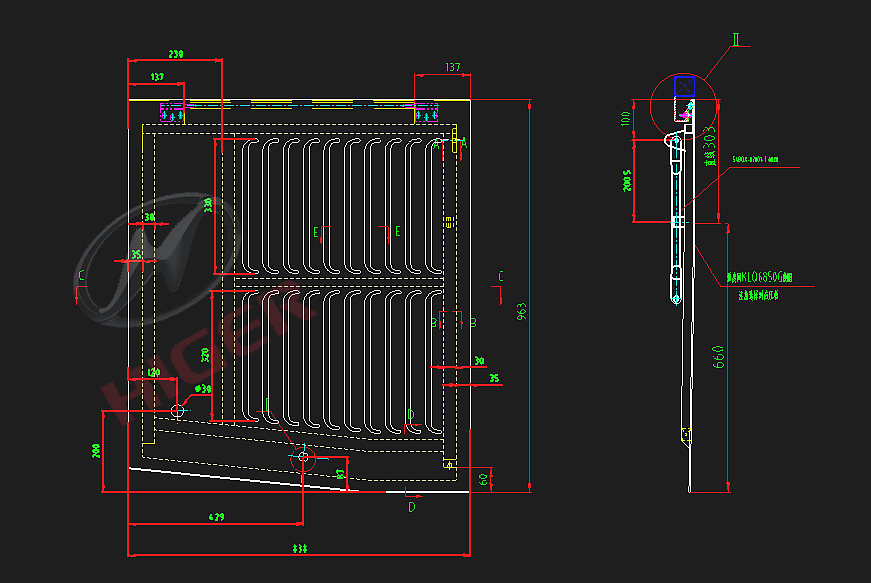Click the 303 dimension text in side view
This screenshot has width=871, height=583.
pos(710,144)
